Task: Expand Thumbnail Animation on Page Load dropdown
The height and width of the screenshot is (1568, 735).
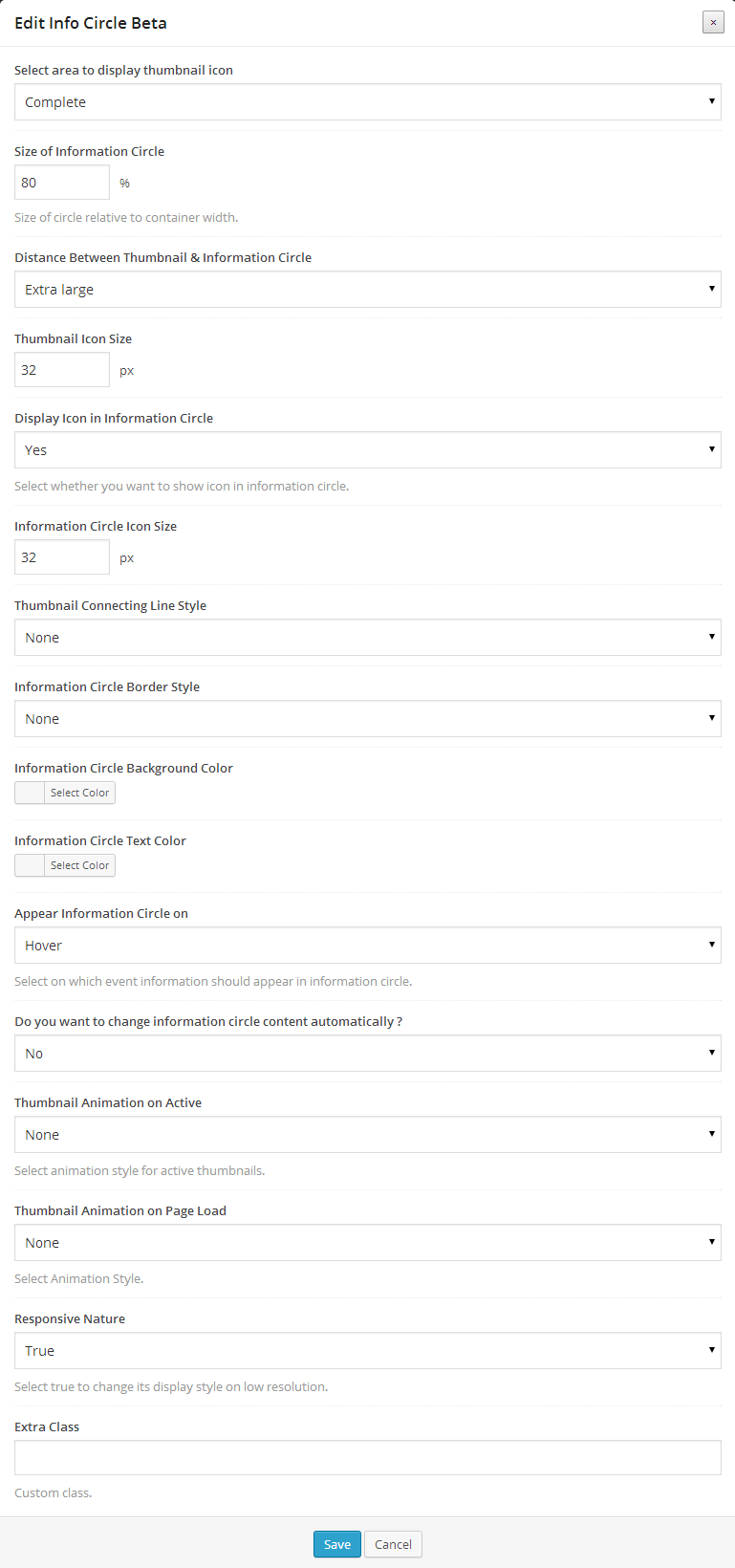Action: (x=367, y=1243)
